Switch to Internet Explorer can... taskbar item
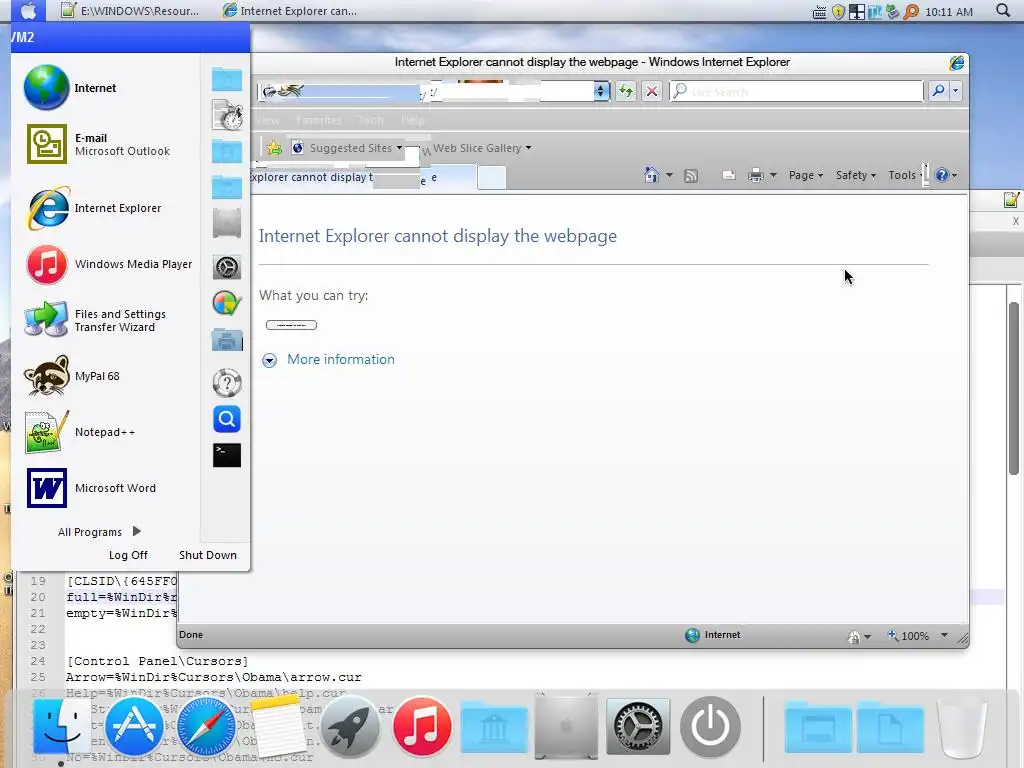Viewport: 1024px width, 768px height. [290, 11]
